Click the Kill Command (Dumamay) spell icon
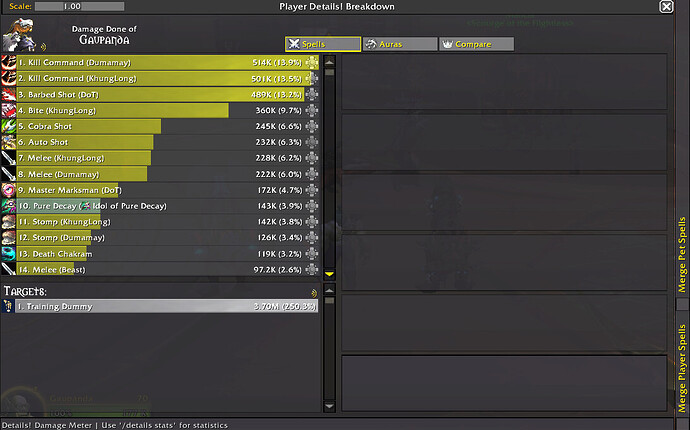This screenshot has height=430, width=690. [9, 63]
